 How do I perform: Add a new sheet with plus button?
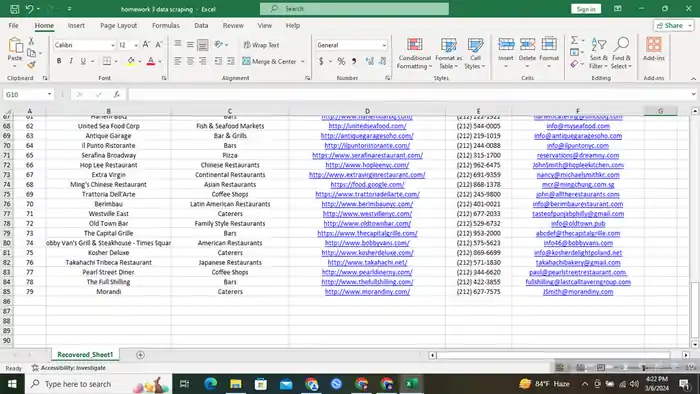click(140, 355)
